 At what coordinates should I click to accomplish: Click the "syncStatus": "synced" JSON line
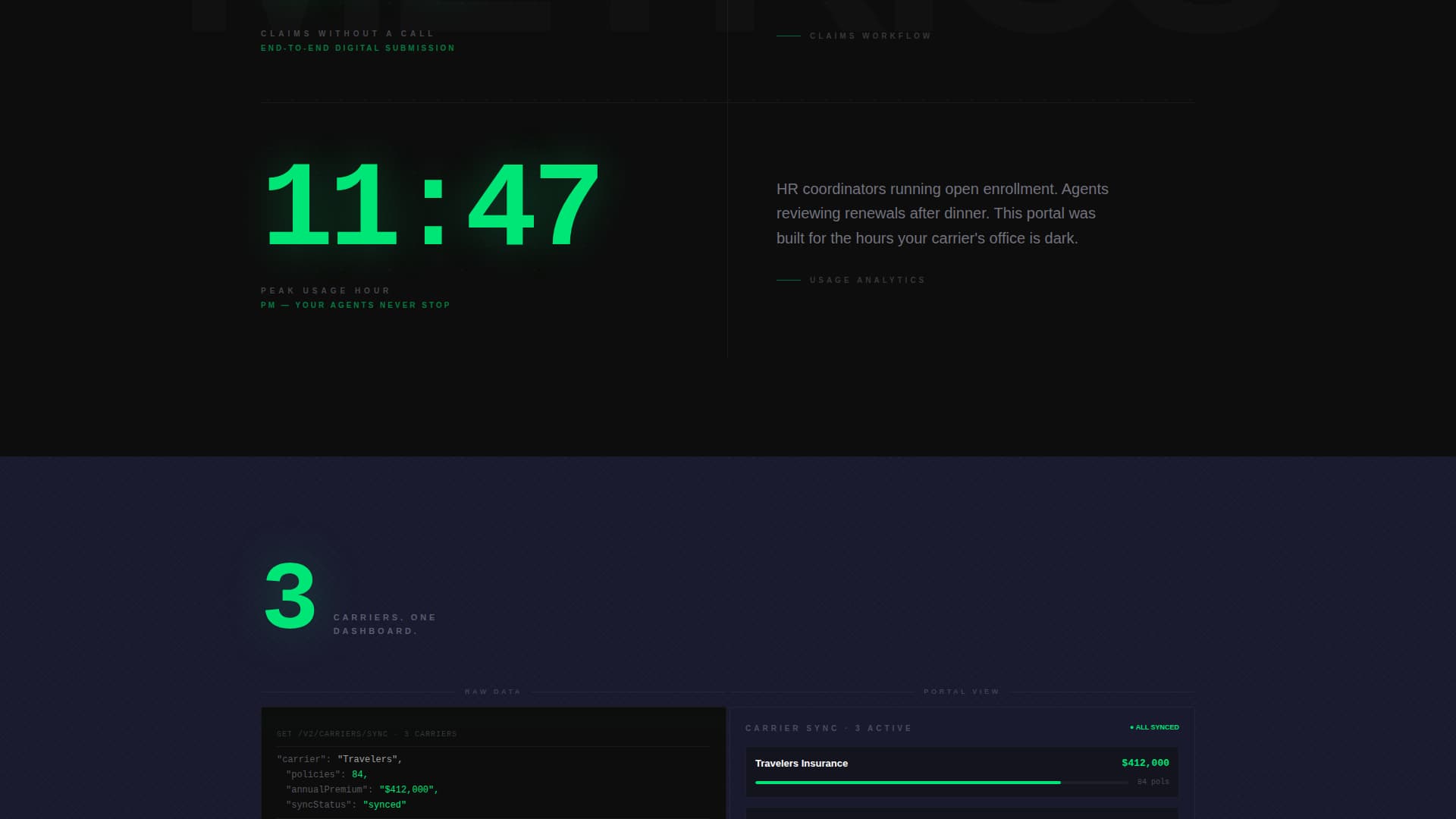[x=346, y=805]
